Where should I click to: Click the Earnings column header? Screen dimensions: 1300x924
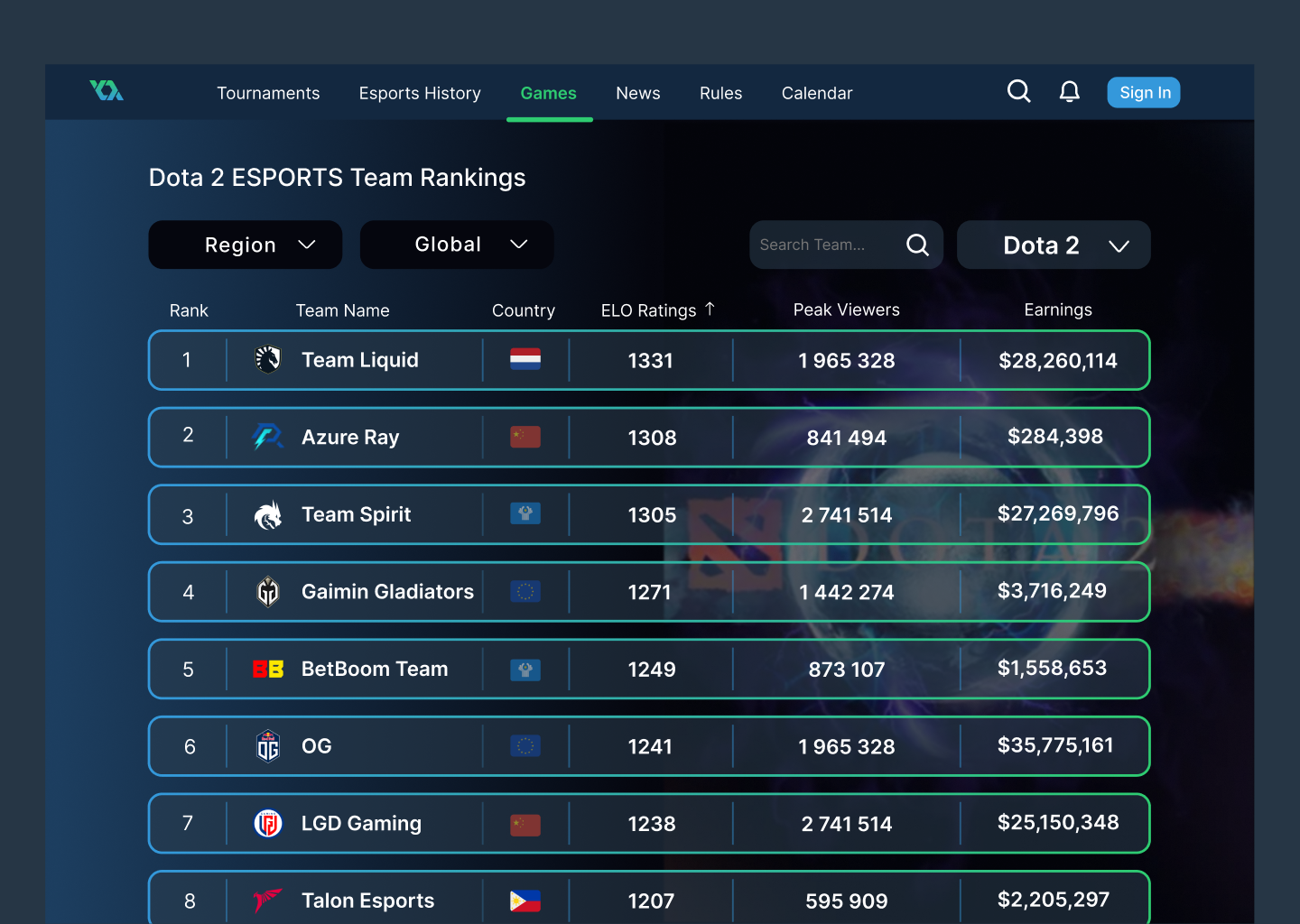tap(1058, 310)
